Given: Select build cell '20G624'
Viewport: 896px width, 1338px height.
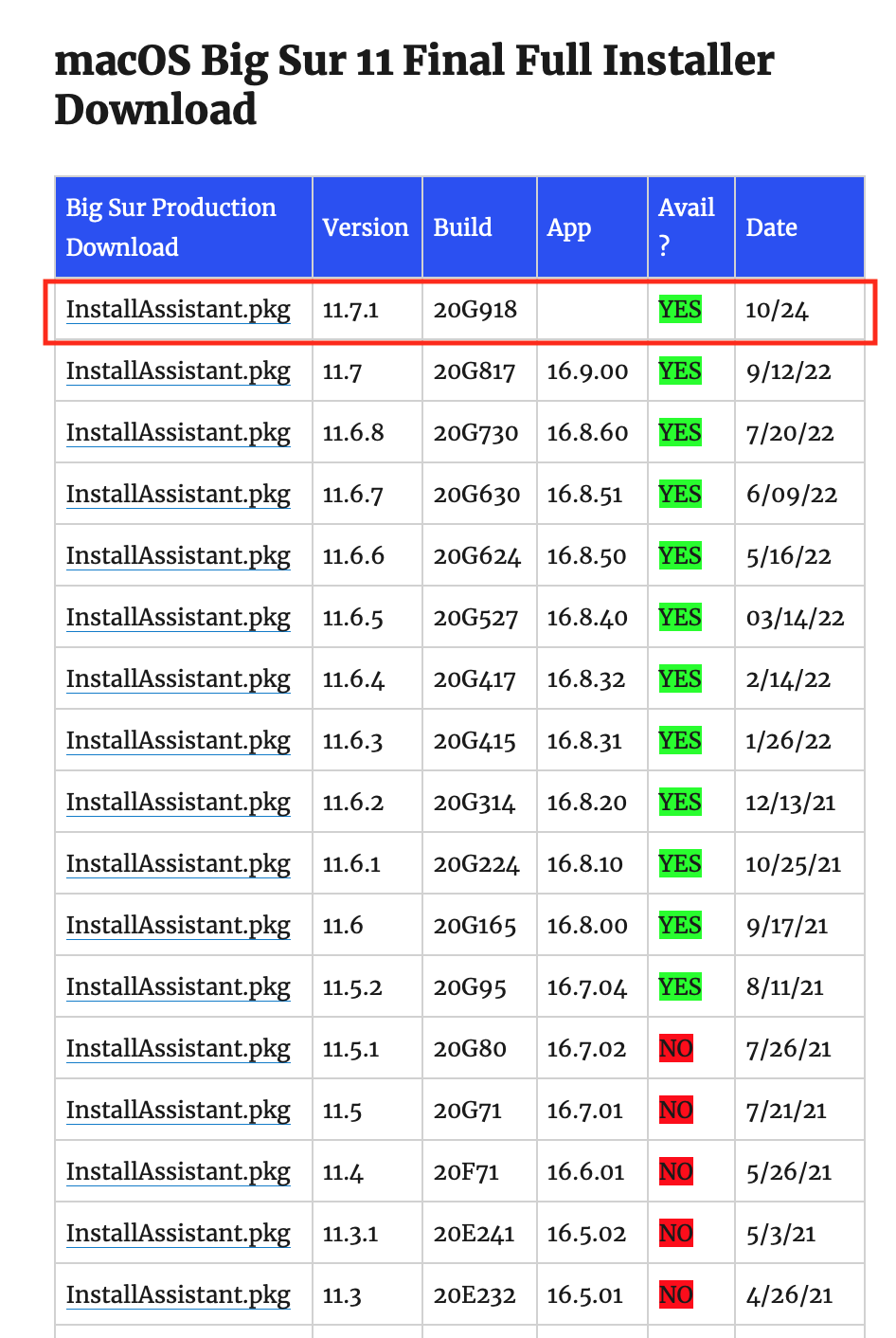Looking at the screenshot, I should tap(477, 556).
